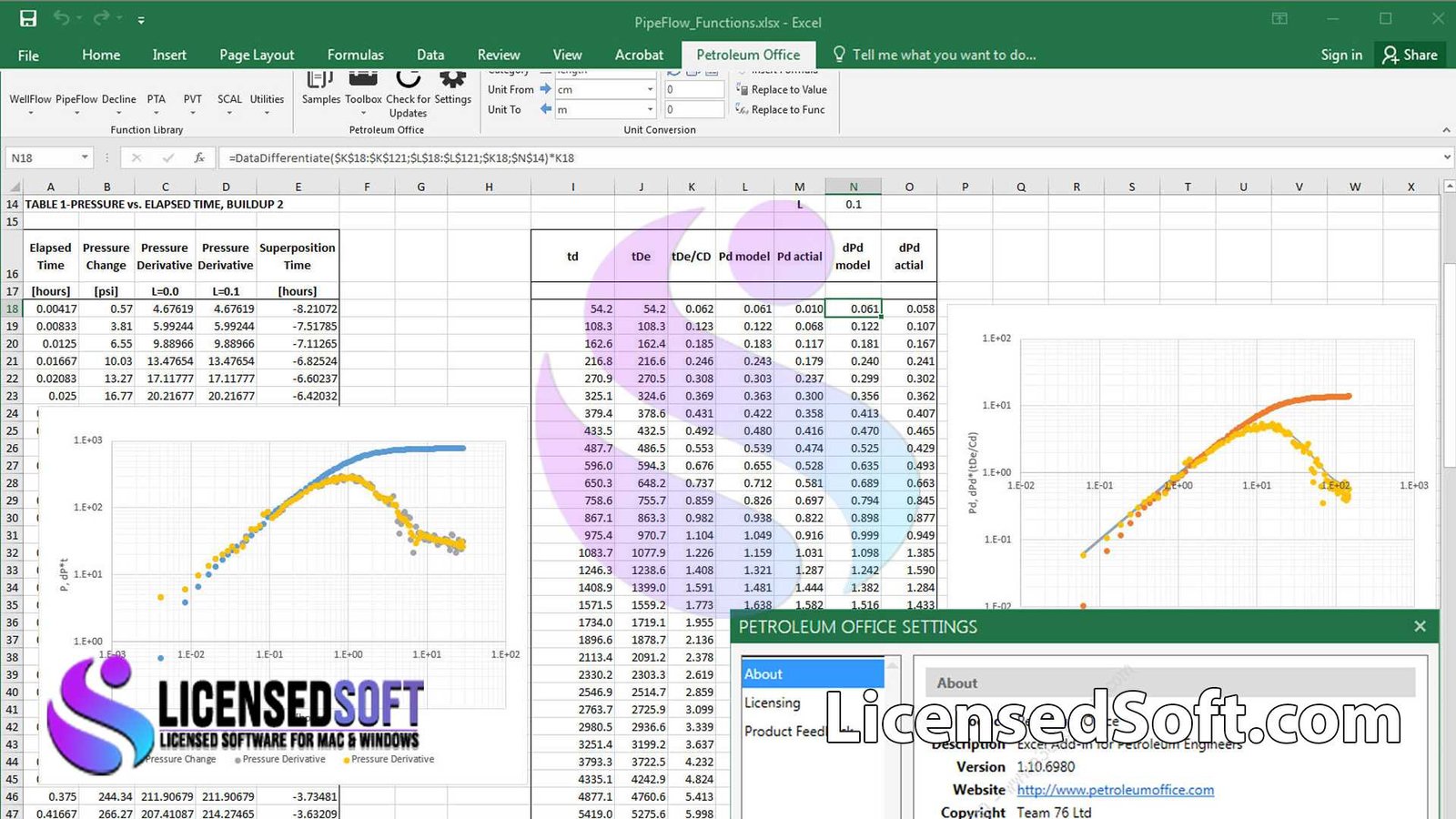Switch to the Insert ribbon tab
The image size is (1456, 819).
tap(169, 55)
